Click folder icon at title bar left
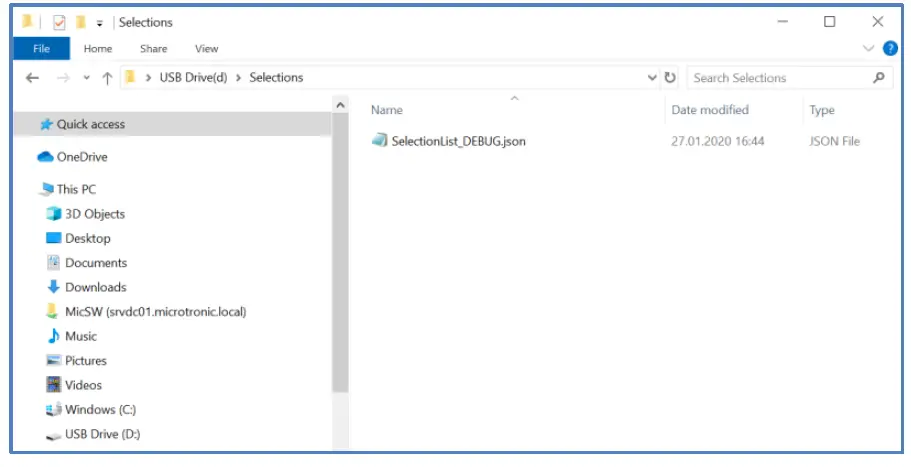This screenshot has height=467, width=911. point(27,22)
